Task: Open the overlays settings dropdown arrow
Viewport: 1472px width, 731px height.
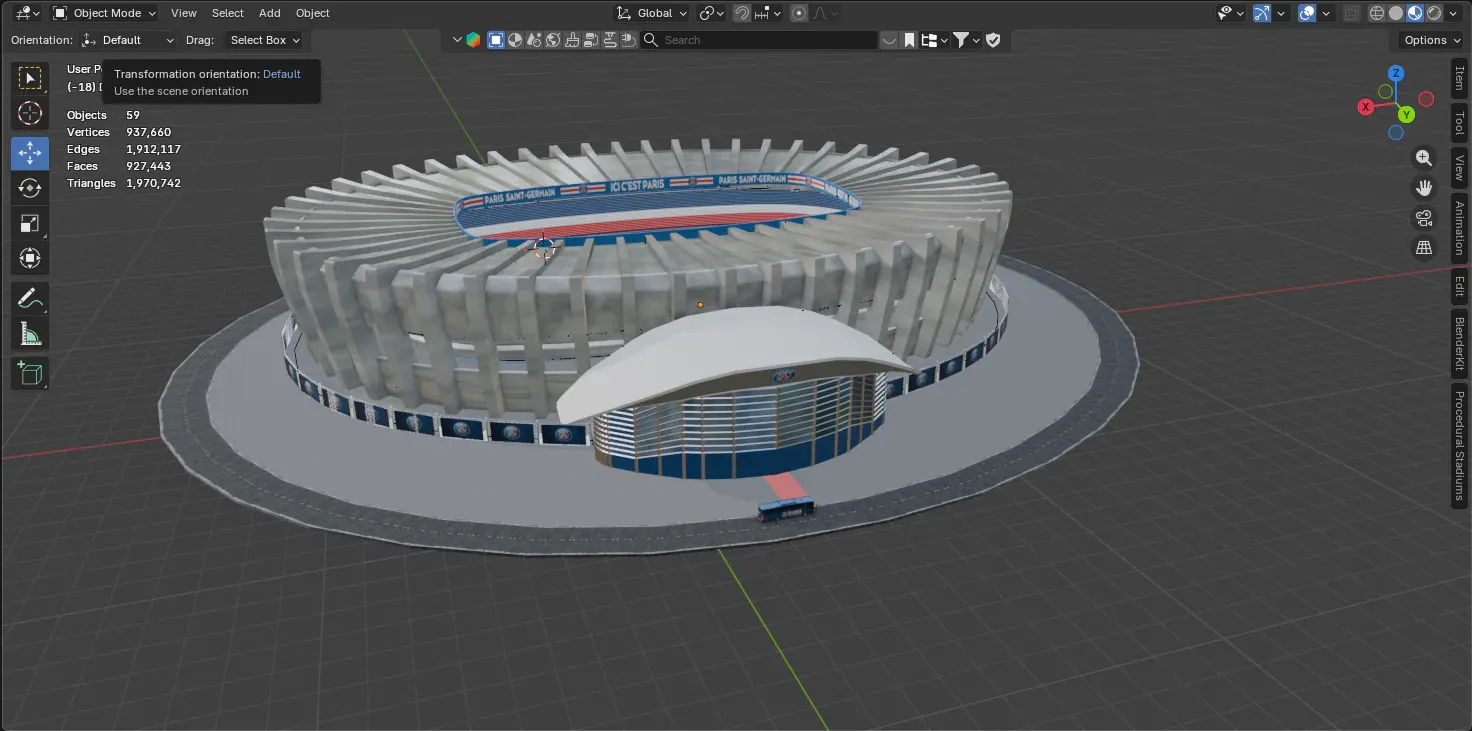Action: point(1326,13)
